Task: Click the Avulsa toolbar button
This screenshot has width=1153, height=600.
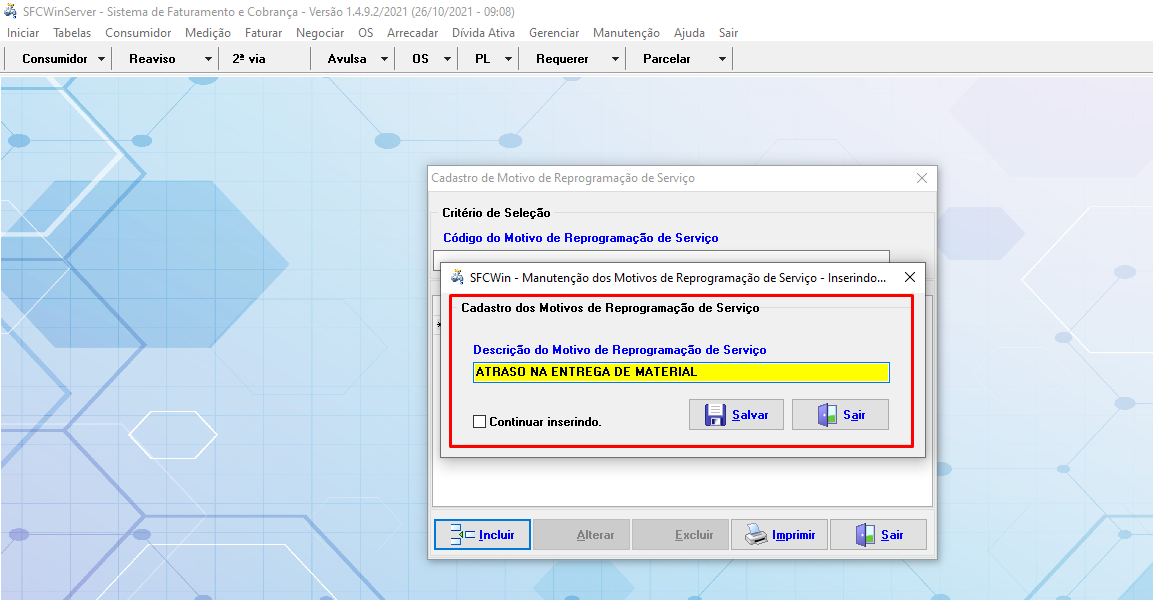Action: coord(346,59)
